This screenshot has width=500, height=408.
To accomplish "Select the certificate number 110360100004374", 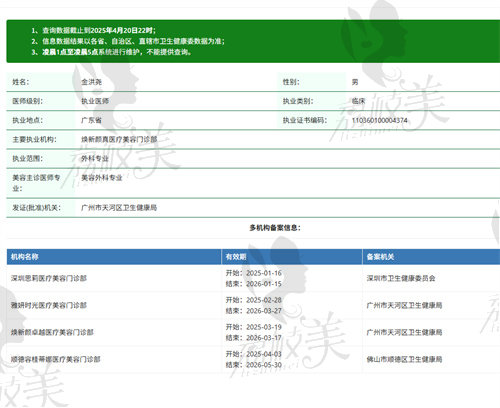I will (x=380, y=120).
